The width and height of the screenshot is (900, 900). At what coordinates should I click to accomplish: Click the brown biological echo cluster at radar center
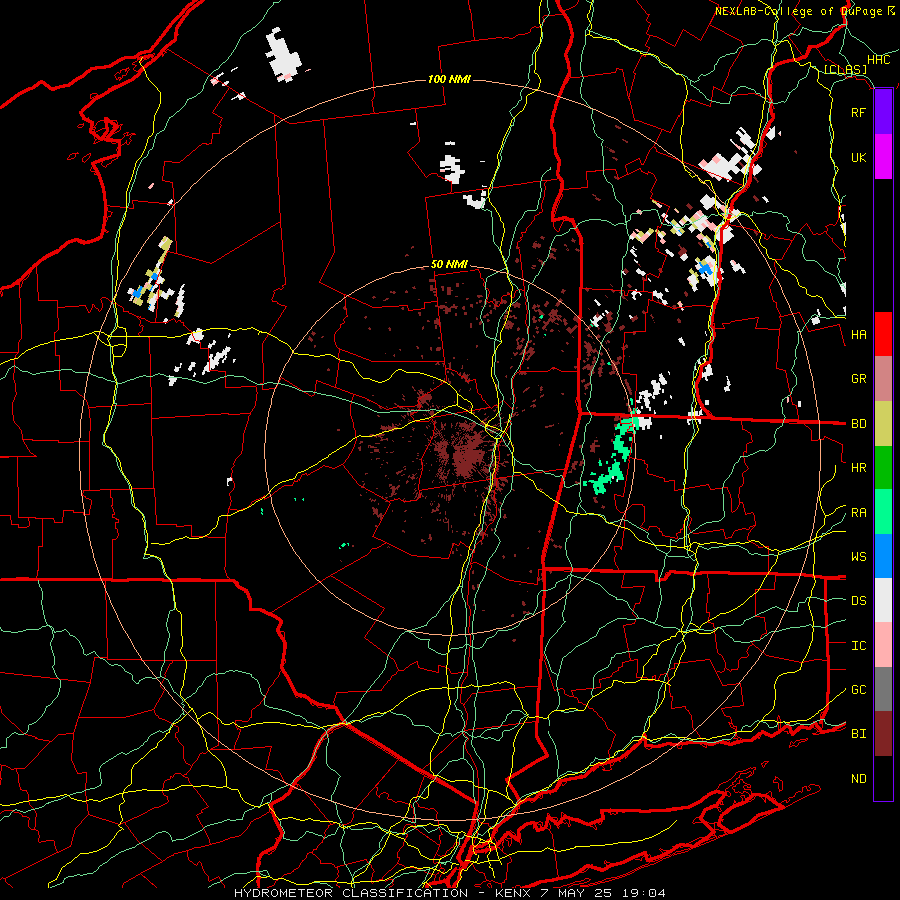(462, 453)
